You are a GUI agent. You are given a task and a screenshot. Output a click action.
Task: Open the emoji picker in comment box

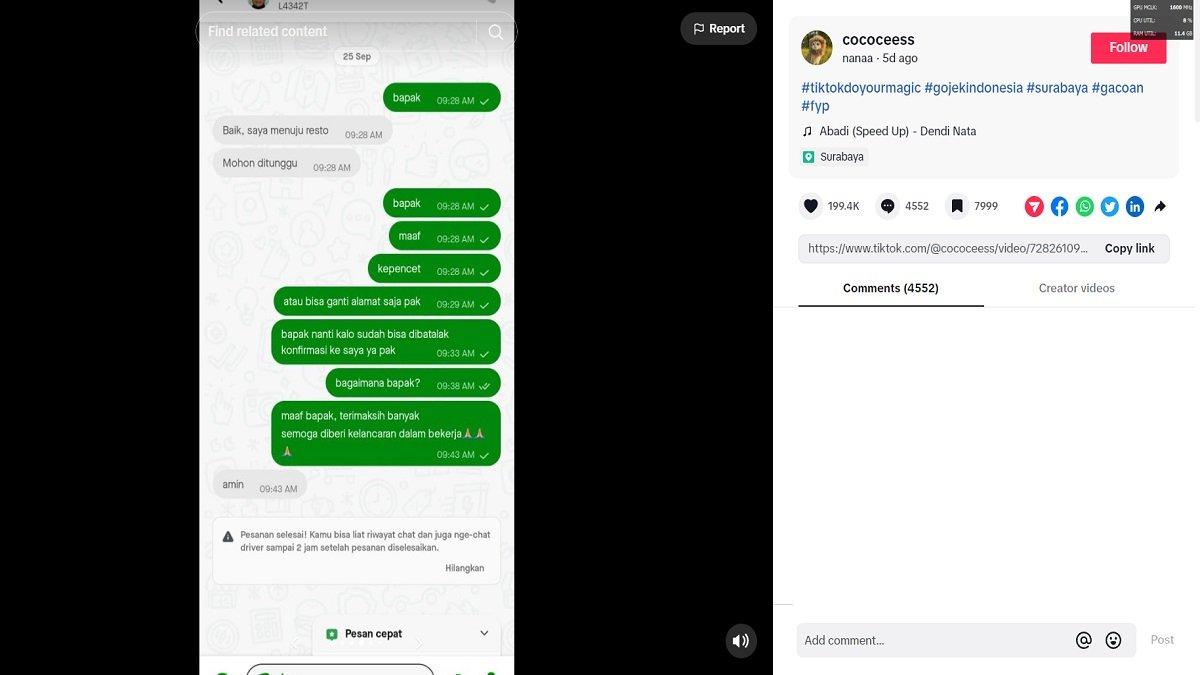(1113, 640)
